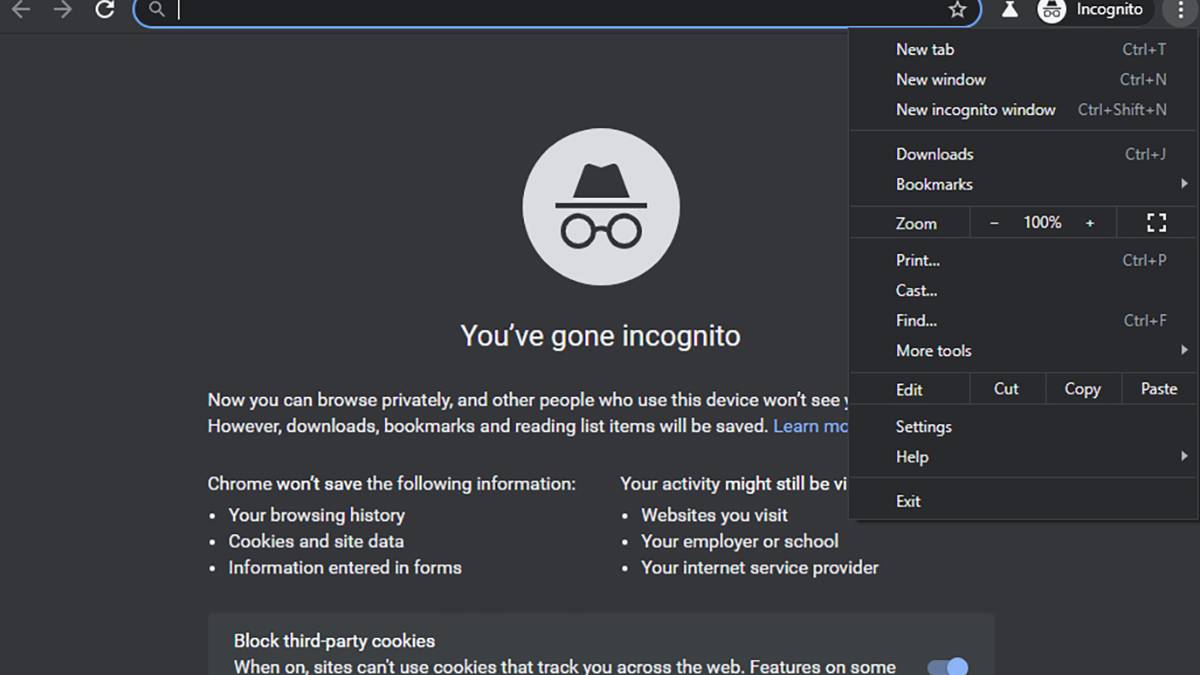Go back with the back arrow
Screen dimensions: 1200x675
click(21, 10)
